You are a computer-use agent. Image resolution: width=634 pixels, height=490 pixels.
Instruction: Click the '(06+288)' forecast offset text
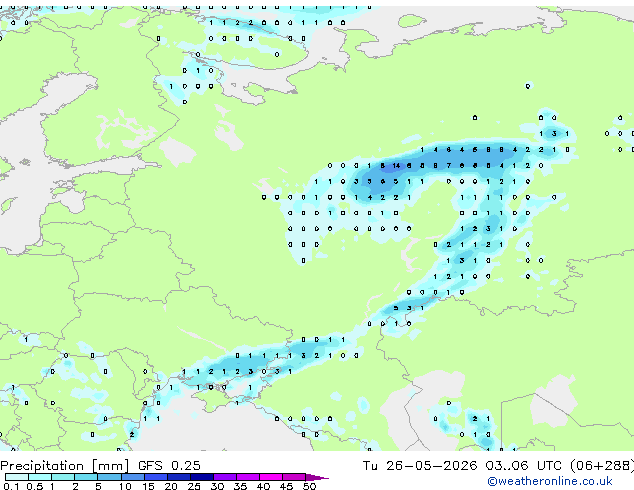click(602, 466)
